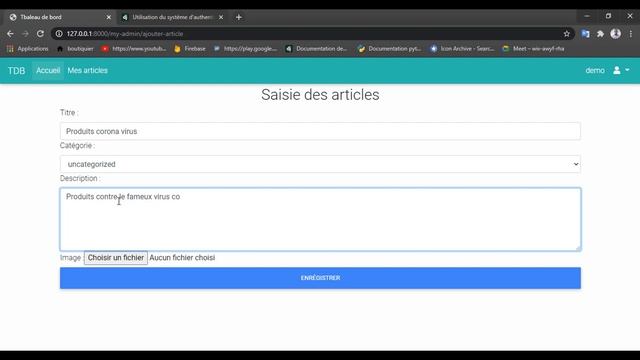Go back in browser history
640x360 pixels.
10,34
